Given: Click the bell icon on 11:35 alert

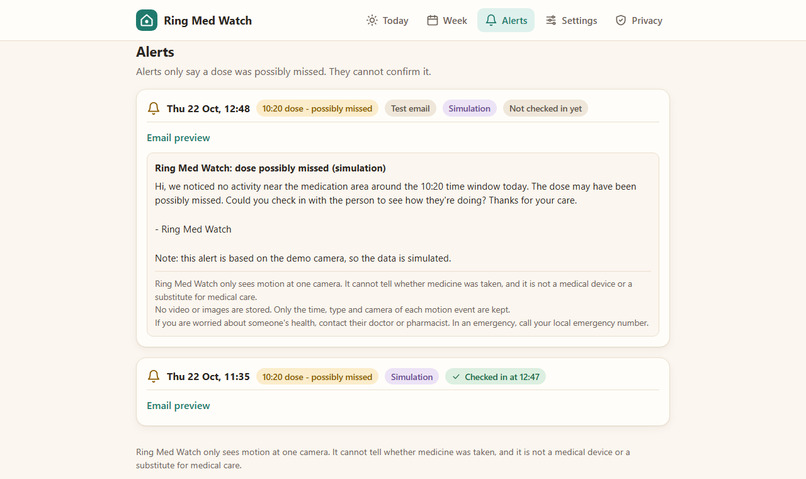Looking at the screenshot, I should pyautogui.click(x=153, y=376).
